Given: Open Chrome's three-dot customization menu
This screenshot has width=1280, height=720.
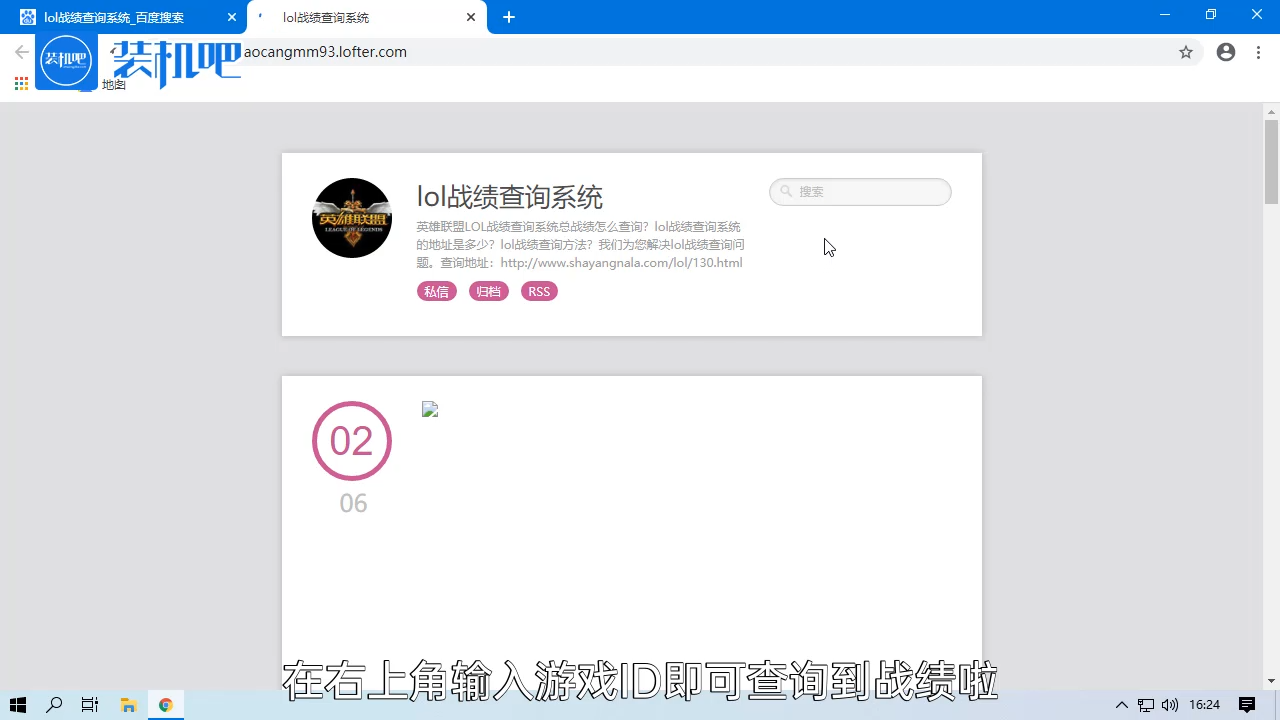Looking at the screenshot, I should pos(1258,52).
